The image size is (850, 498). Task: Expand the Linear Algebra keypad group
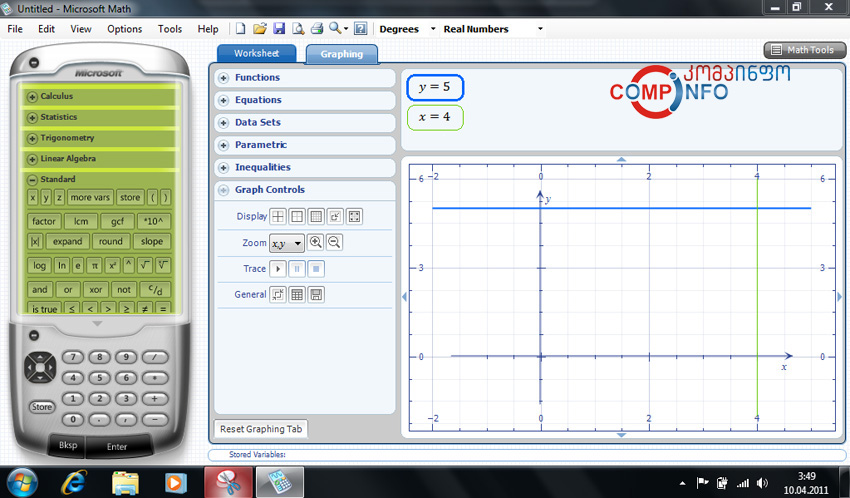click(32, 159)
